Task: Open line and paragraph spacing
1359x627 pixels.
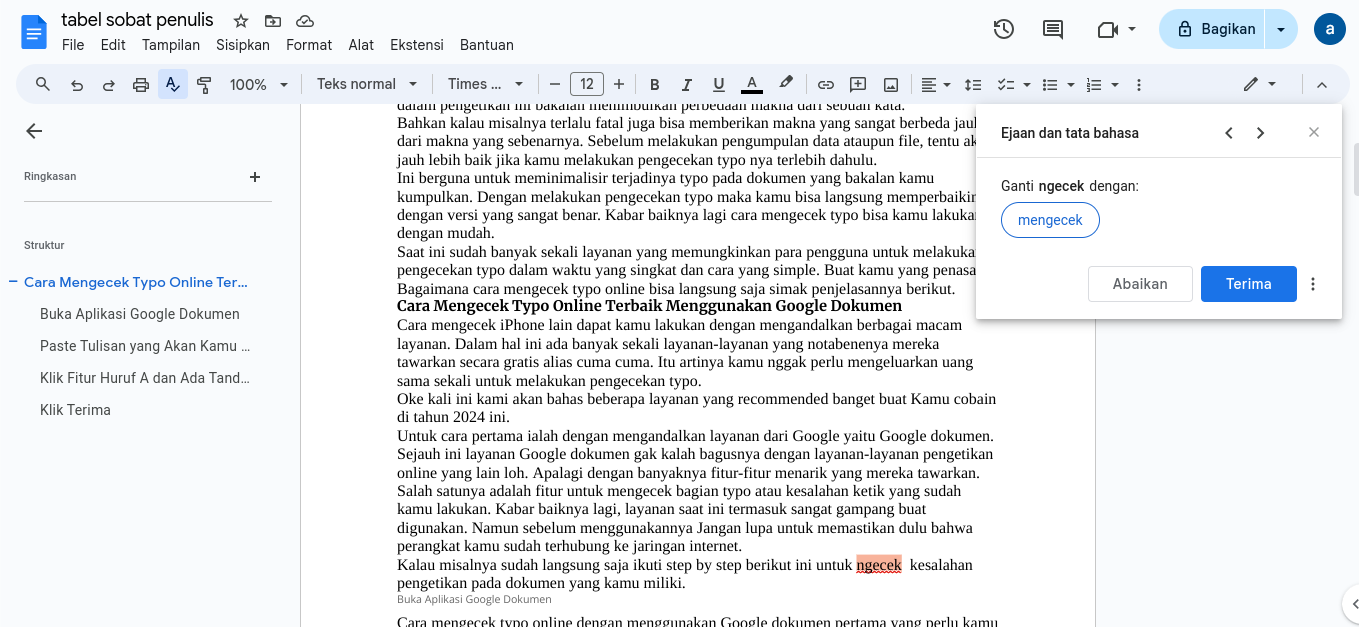Action: (973, 84)
